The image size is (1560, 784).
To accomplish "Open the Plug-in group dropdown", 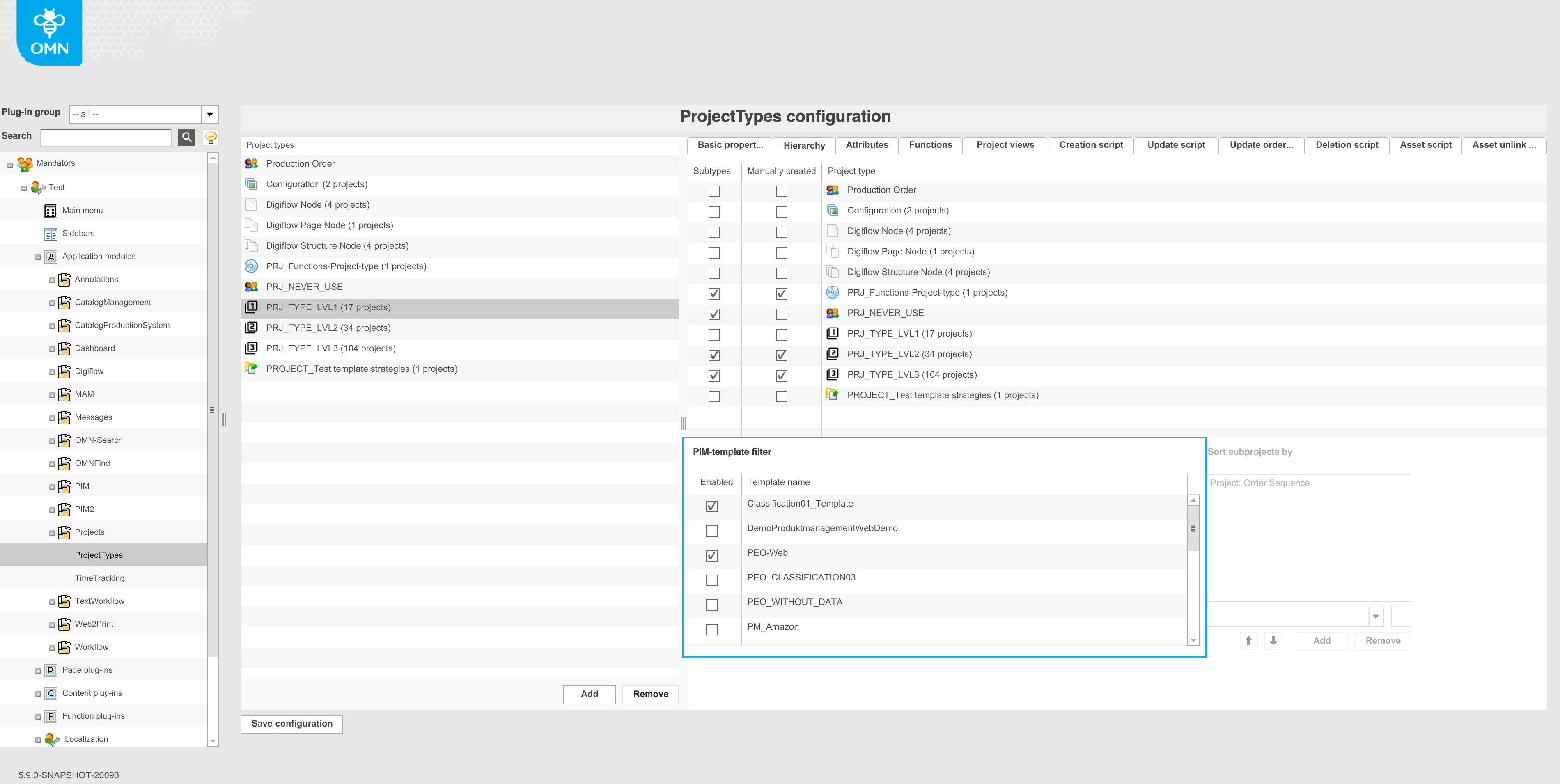I will [x=209, y=114].
